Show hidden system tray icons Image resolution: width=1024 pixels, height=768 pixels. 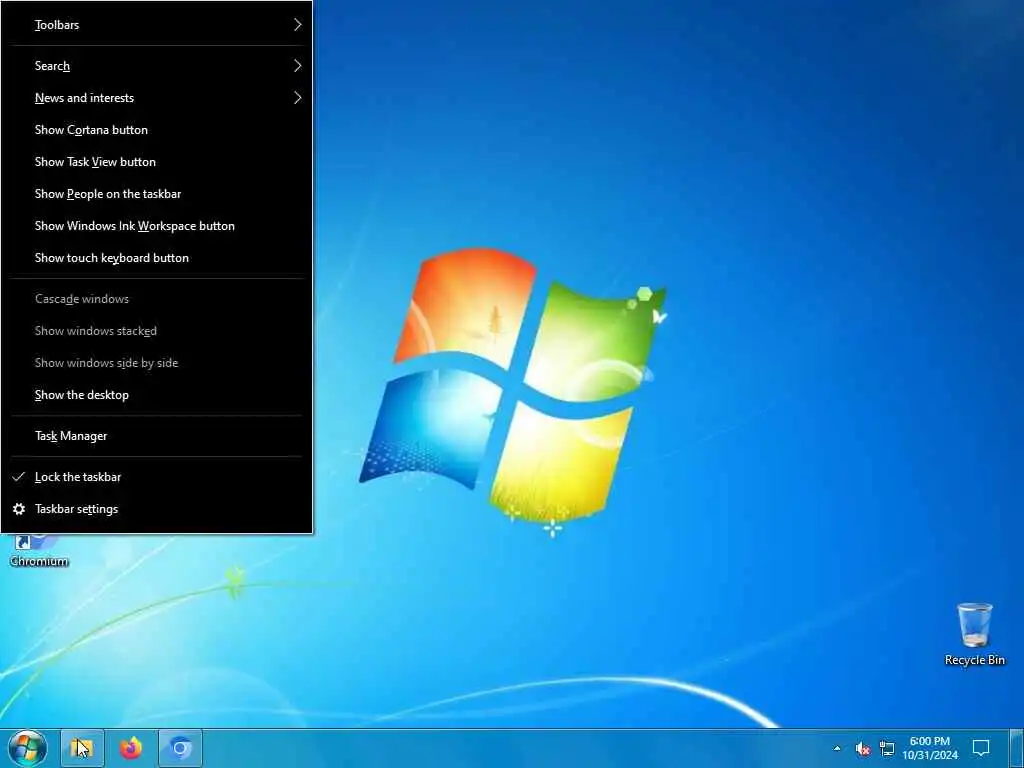click(837, 748)
